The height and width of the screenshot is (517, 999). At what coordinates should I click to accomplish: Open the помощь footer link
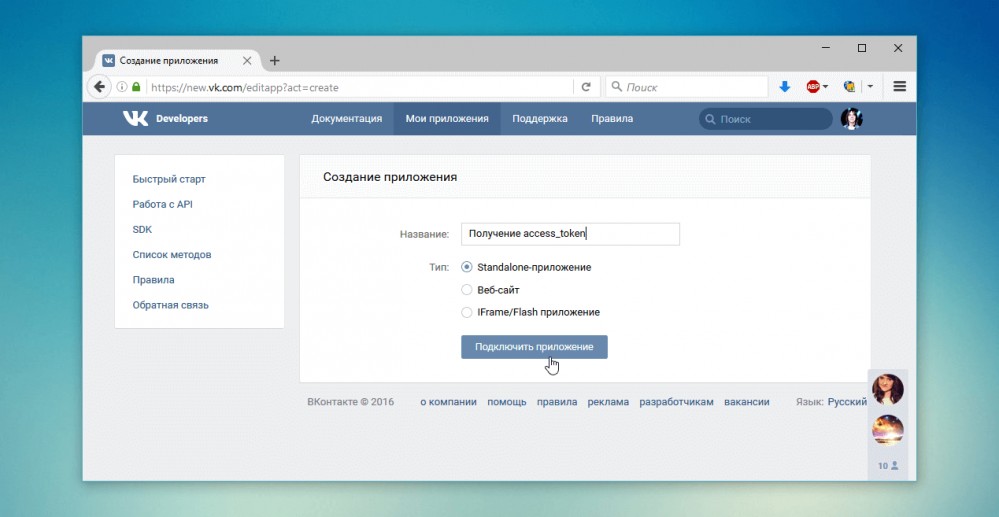point(507,402)
